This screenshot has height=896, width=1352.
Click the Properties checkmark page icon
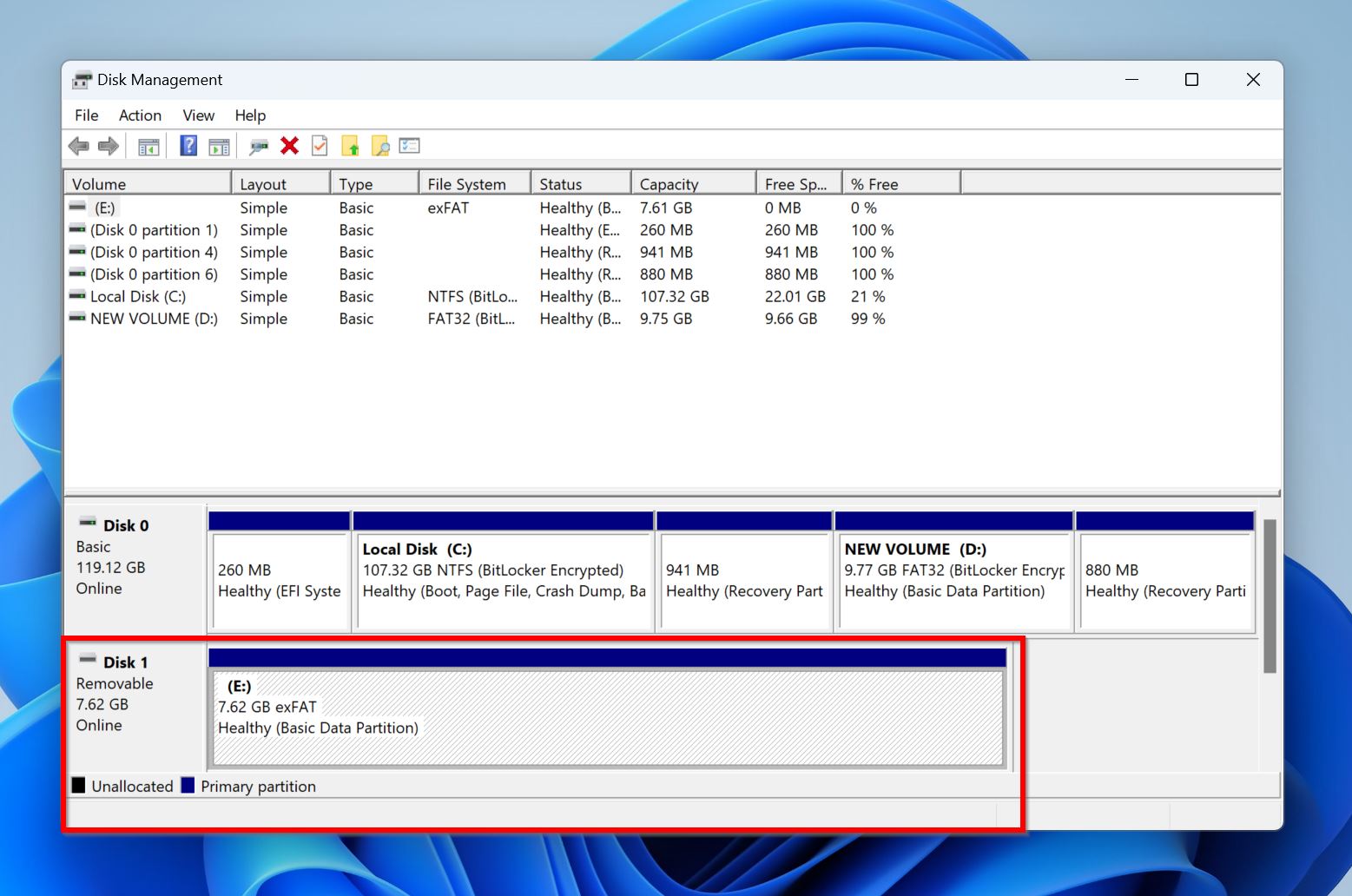tap(320, 146)
